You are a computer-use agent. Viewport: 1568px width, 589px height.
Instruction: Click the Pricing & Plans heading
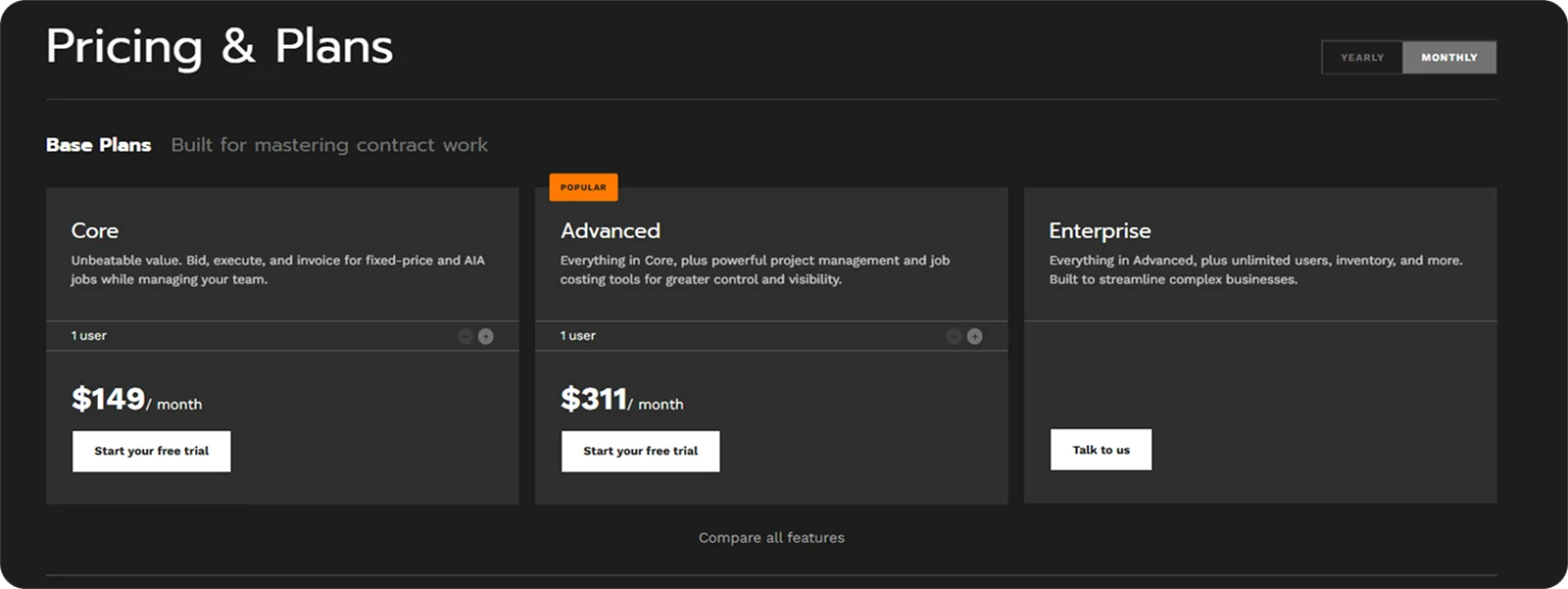pyautogui.click(x=220, y=47)
